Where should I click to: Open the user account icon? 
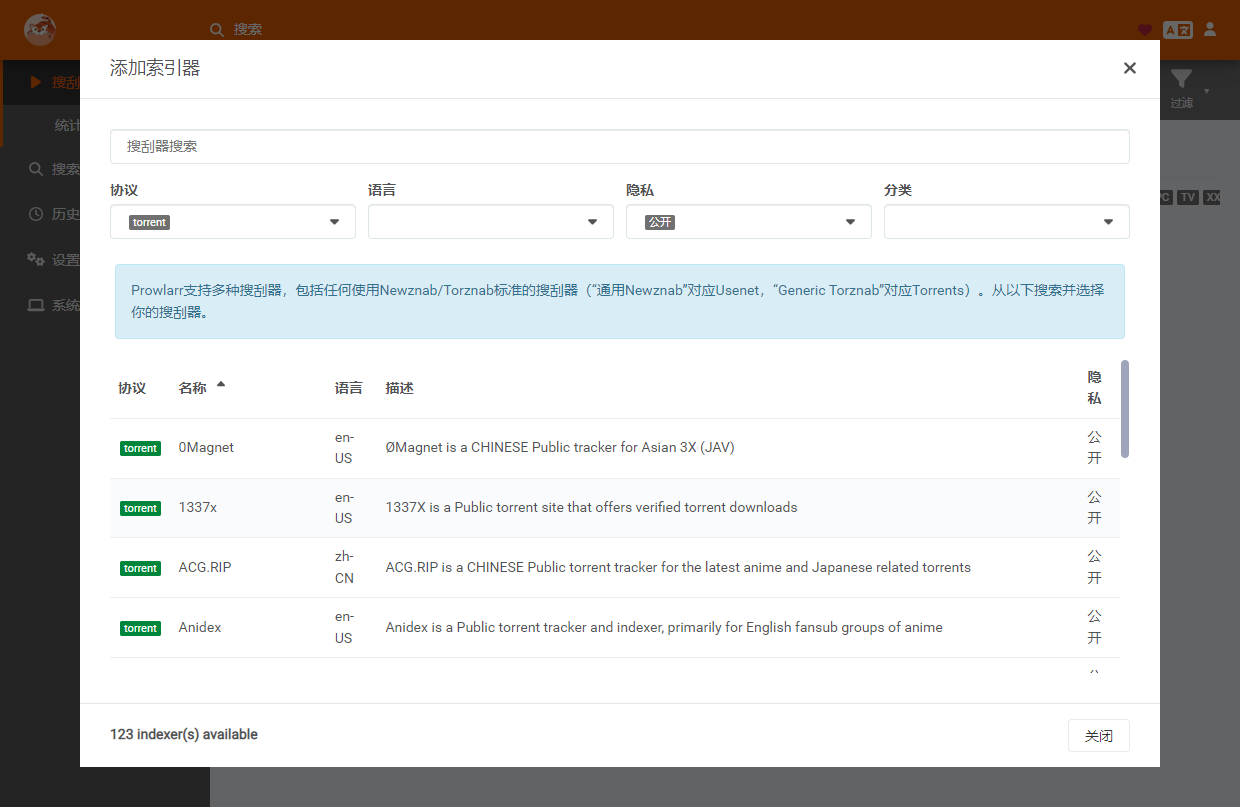[1210, 29]
